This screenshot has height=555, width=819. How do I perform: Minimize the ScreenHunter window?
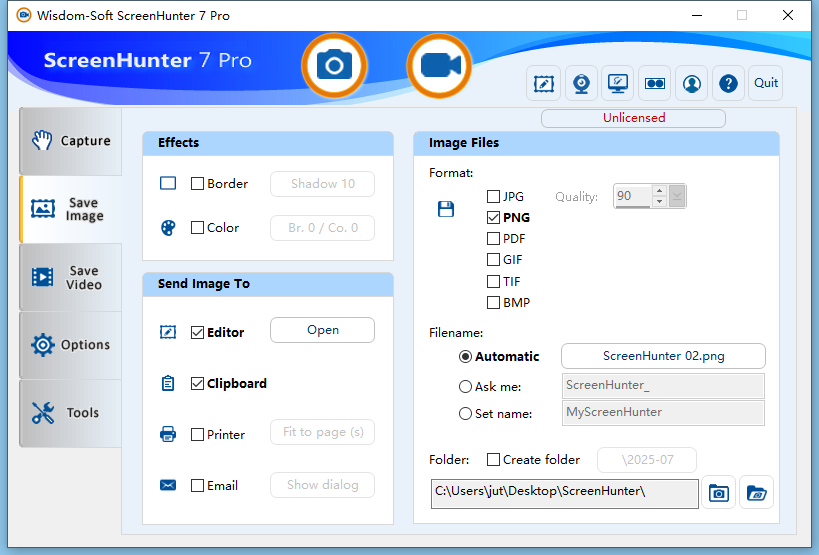pyautogui.click(x=697, y=15)
